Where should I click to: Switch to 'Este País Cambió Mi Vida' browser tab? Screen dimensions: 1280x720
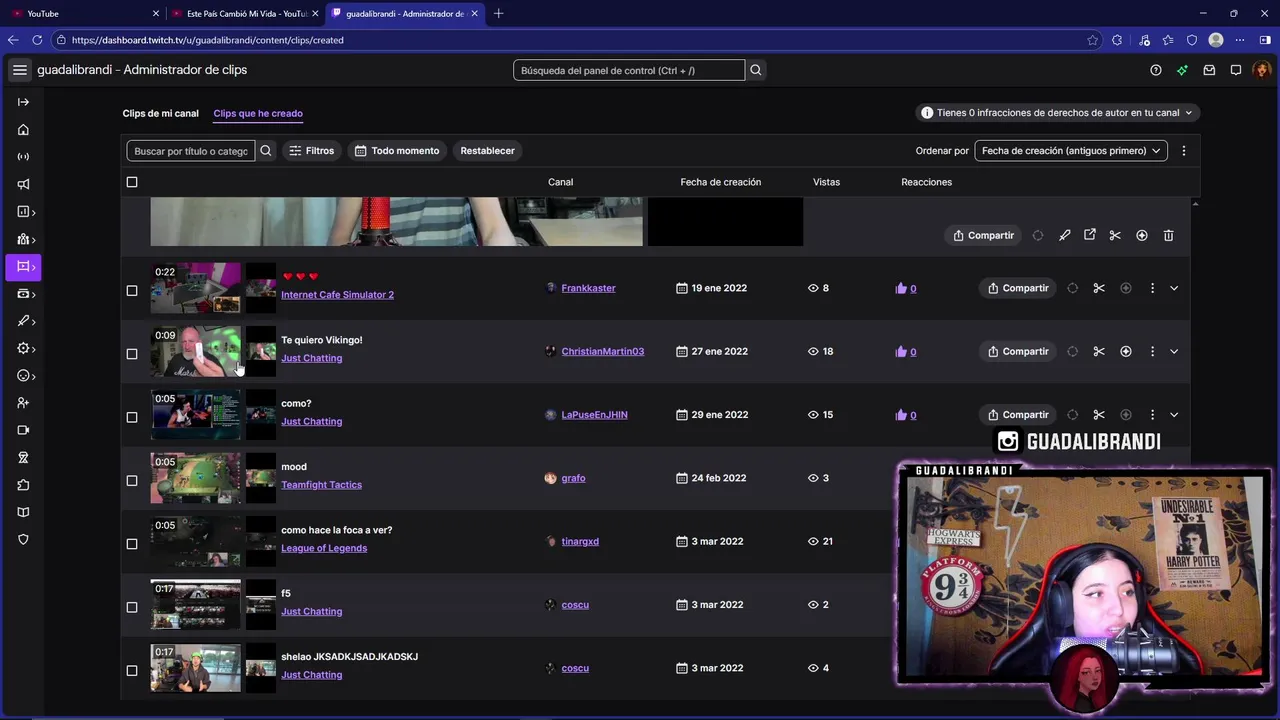point(245,13)
